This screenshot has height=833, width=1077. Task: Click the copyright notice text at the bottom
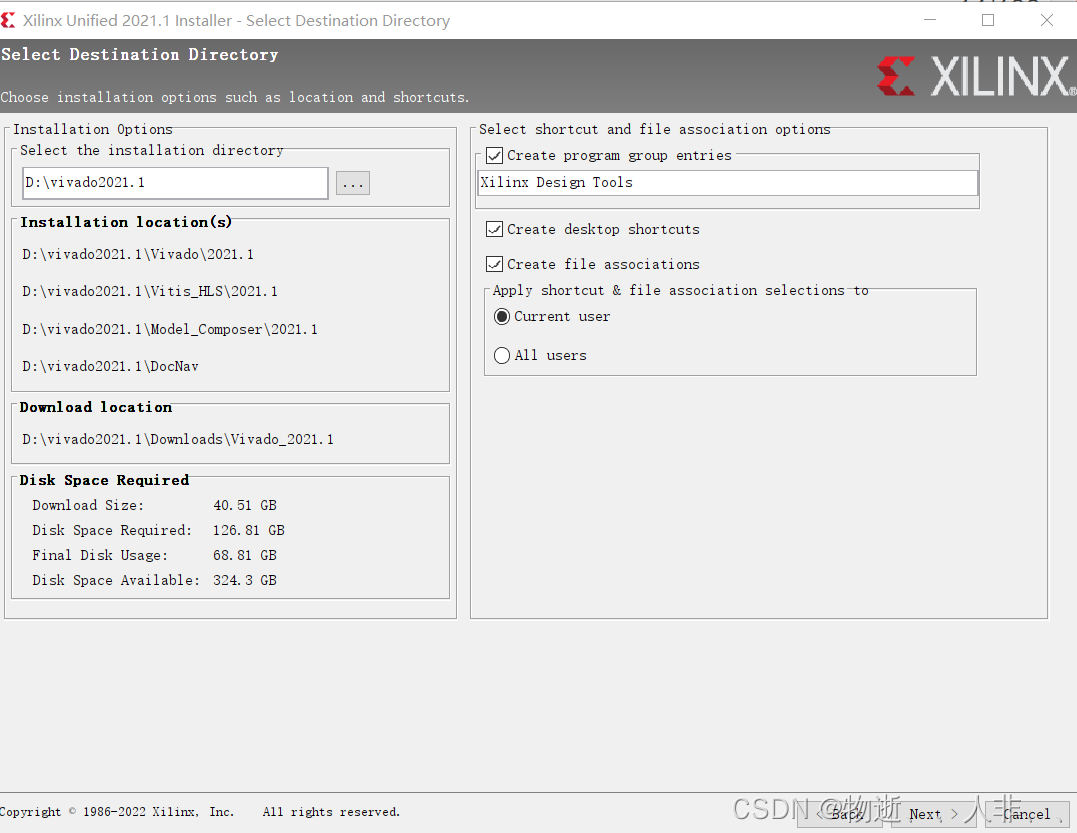[x=200, y=812]
